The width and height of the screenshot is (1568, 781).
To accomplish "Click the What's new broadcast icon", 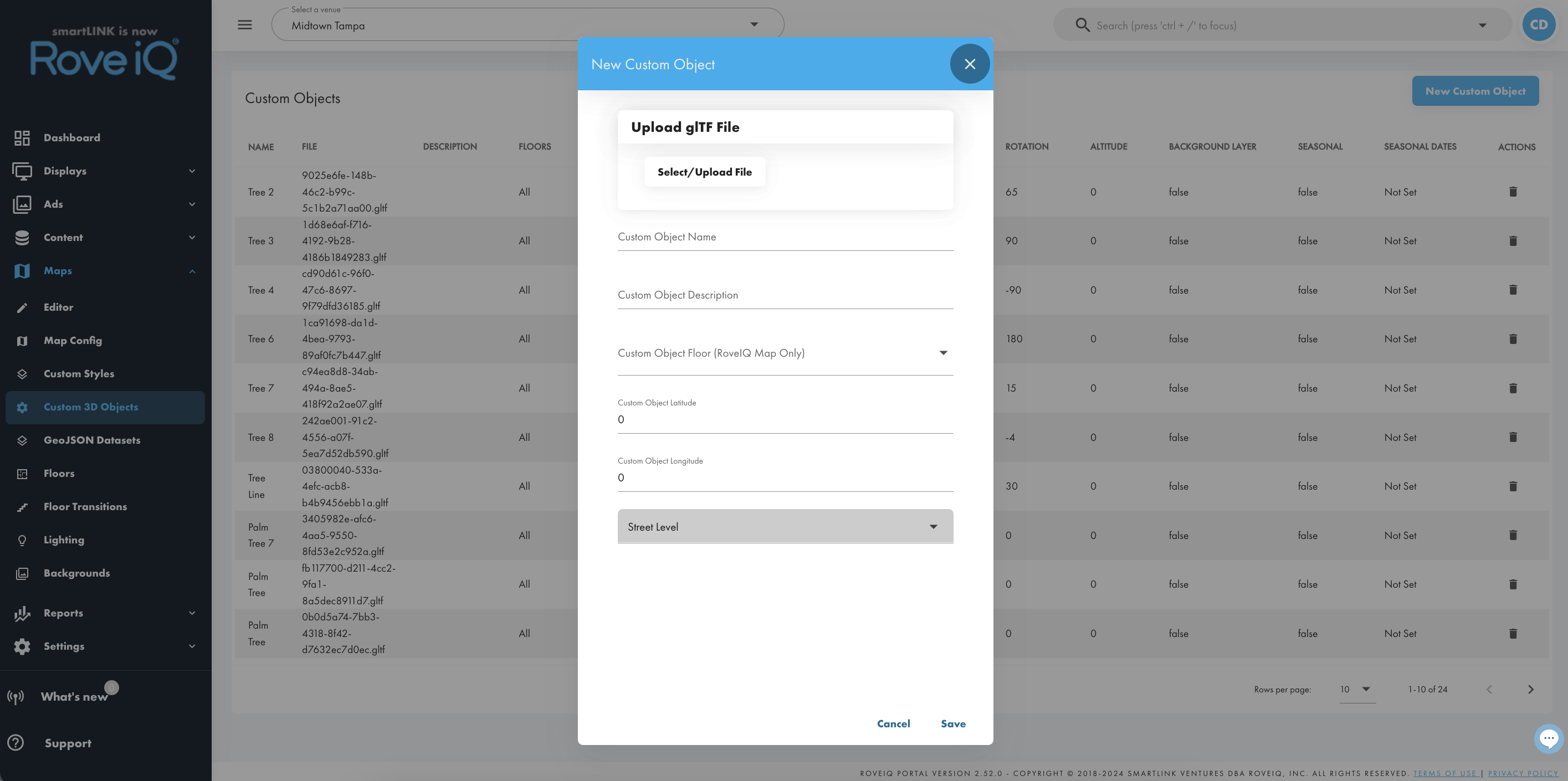I will [x=16, y=696].
